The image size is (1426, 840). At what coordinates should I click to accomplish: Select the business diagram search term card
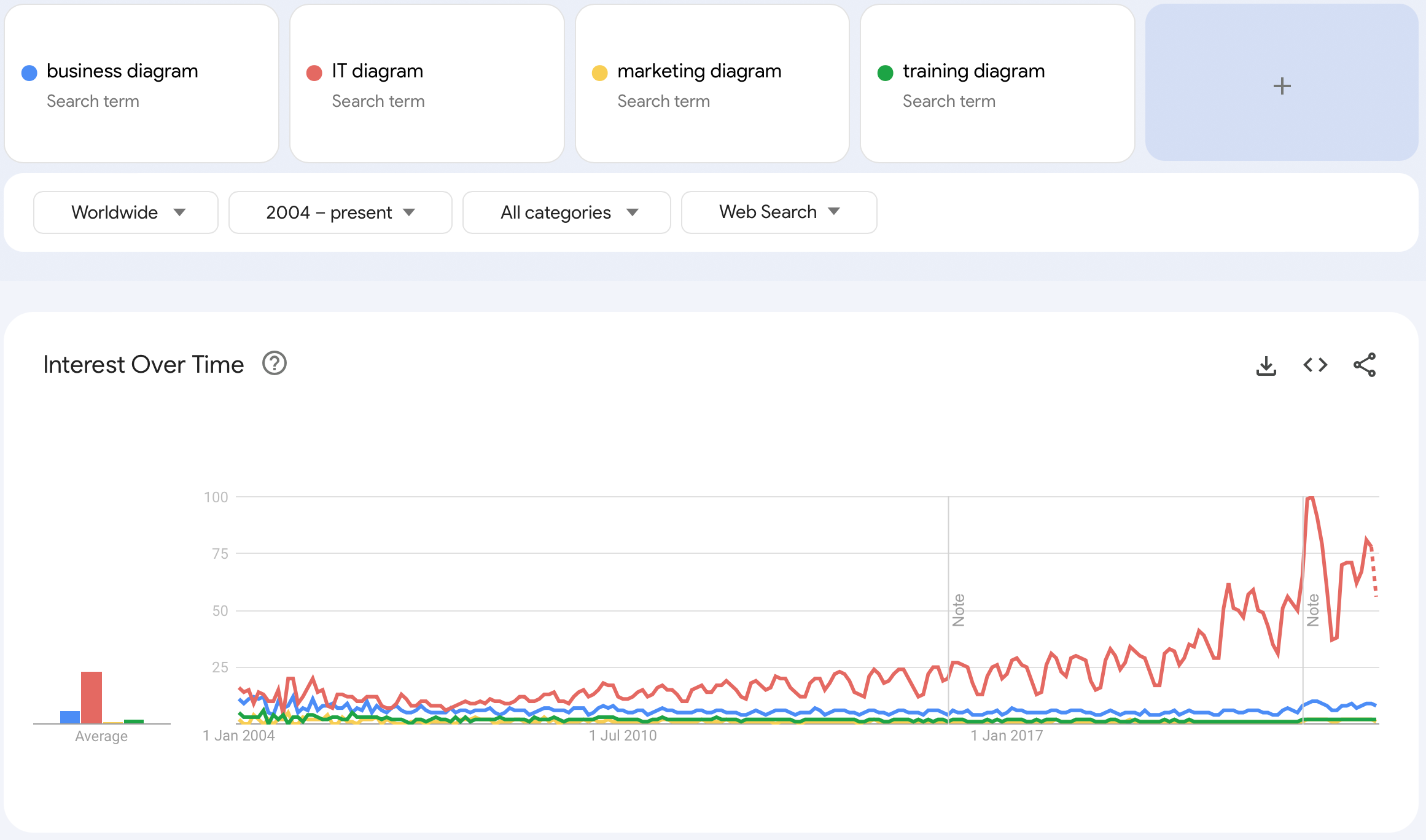click(x=142, y=84)
